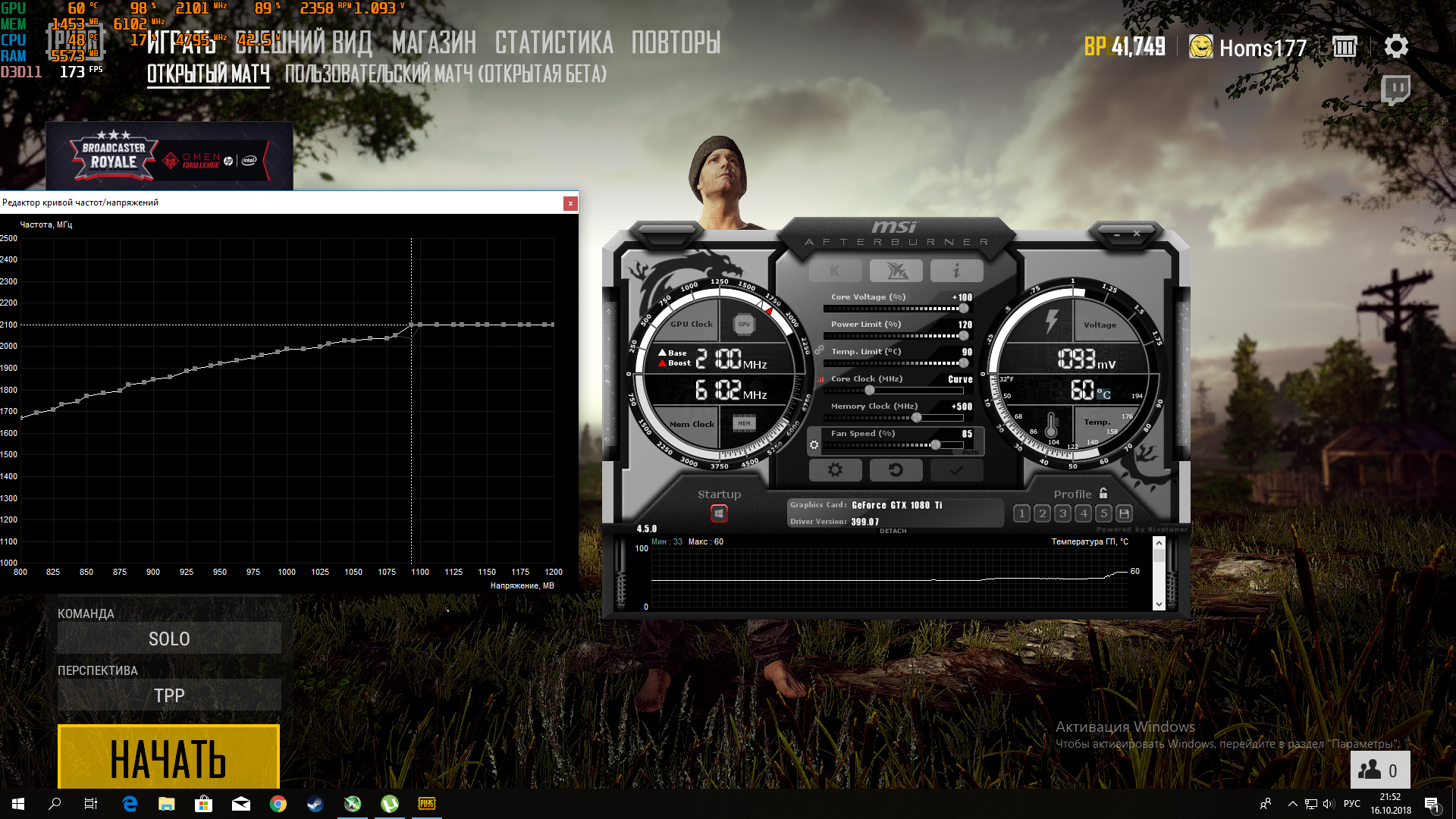Screen dimensions: 1456x819
Task: Click the Twitch icon in PUBG lobby
Action: click(x=1395, y=90)
